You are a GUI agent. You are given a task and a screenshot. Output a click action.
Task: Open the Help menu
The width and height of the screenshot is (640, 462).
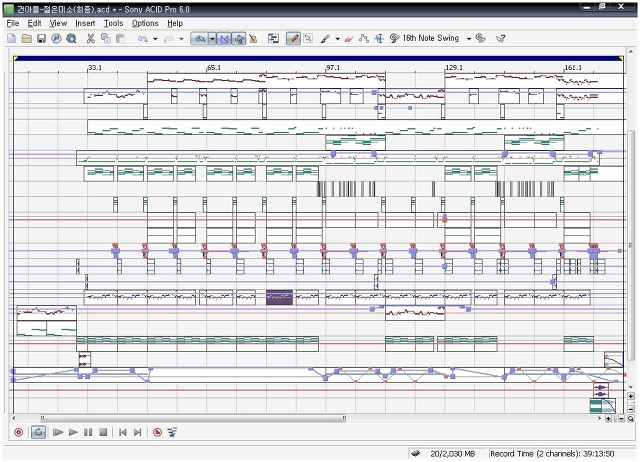coord(175,23)
